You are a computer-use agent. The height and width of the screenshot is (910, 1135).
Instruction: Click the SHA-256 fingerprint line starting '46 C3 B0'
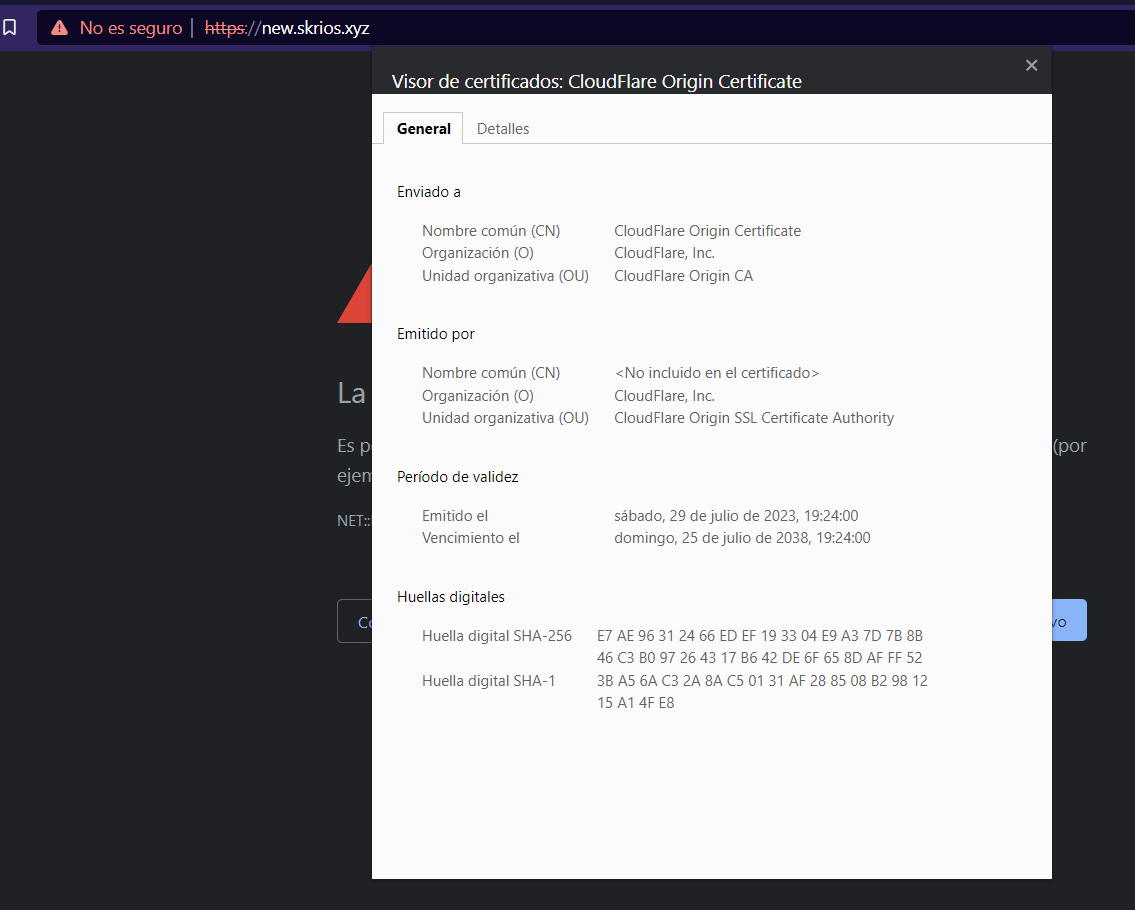tap(759, 657)
